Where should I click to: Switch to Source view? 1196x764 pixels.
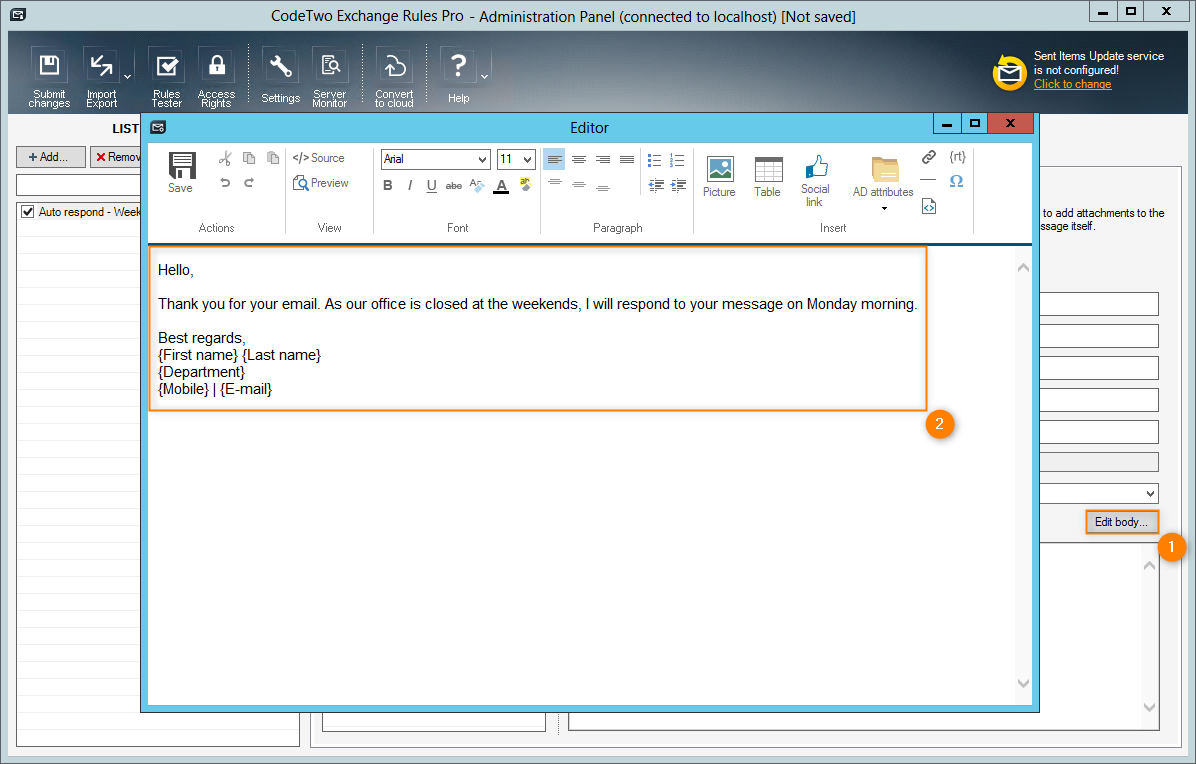click(322, 158)
